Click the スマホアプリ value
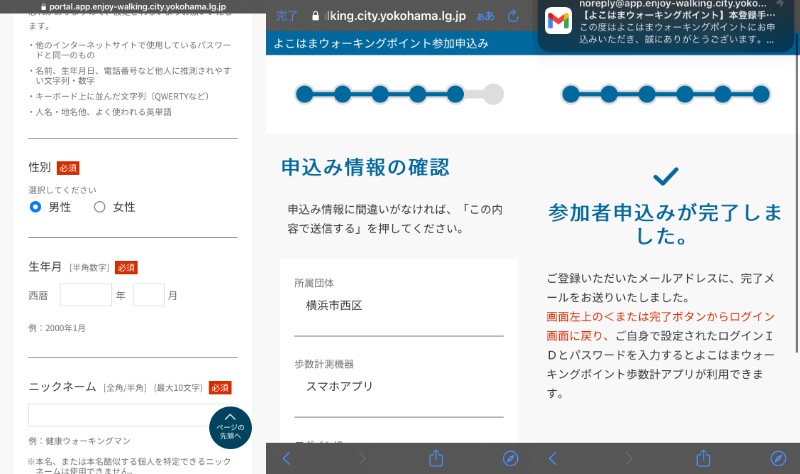 coord(339,386)
